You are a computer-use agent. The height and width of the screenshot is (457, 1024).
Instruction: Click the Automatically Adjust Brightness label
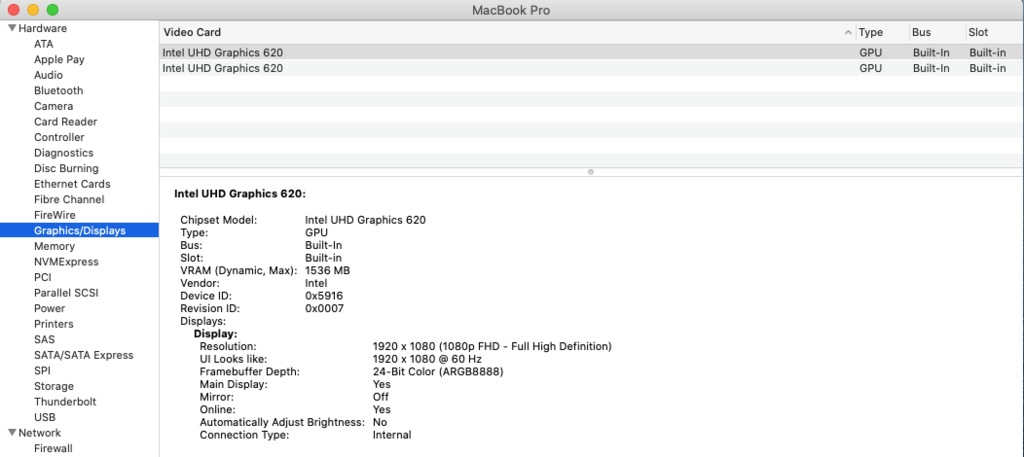coord(282,422)
